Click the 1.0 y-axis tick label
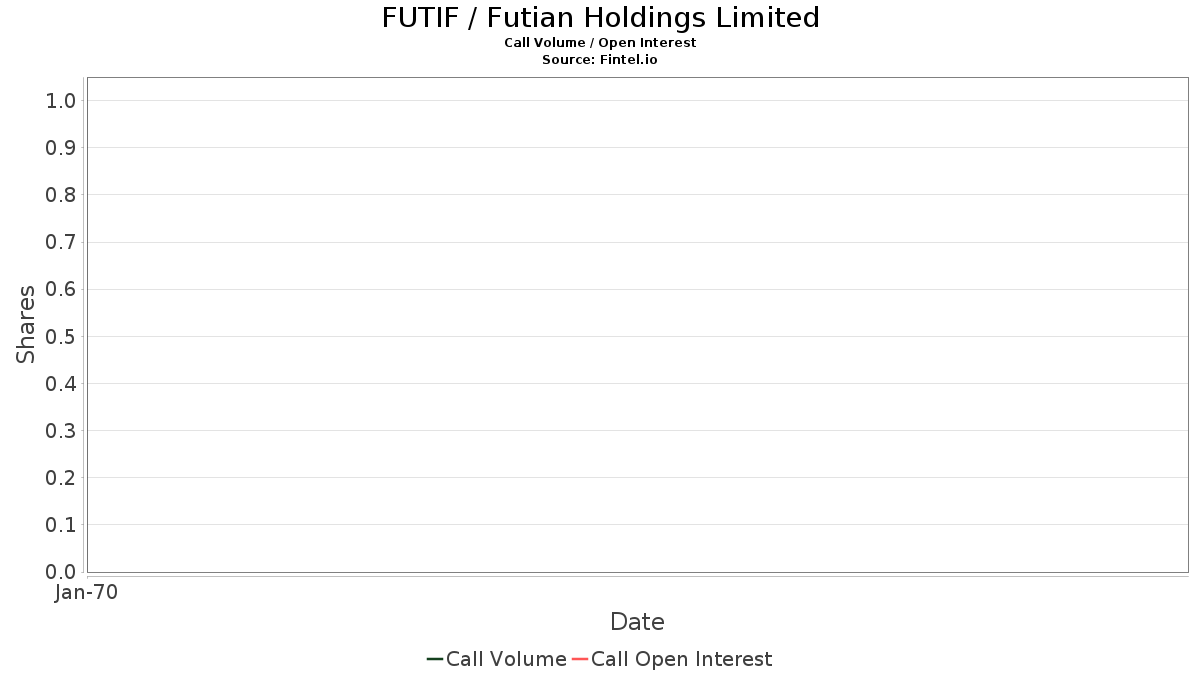Image resolution: width=1200 pixels, height=675 pixels. click(x=61, y=100)
